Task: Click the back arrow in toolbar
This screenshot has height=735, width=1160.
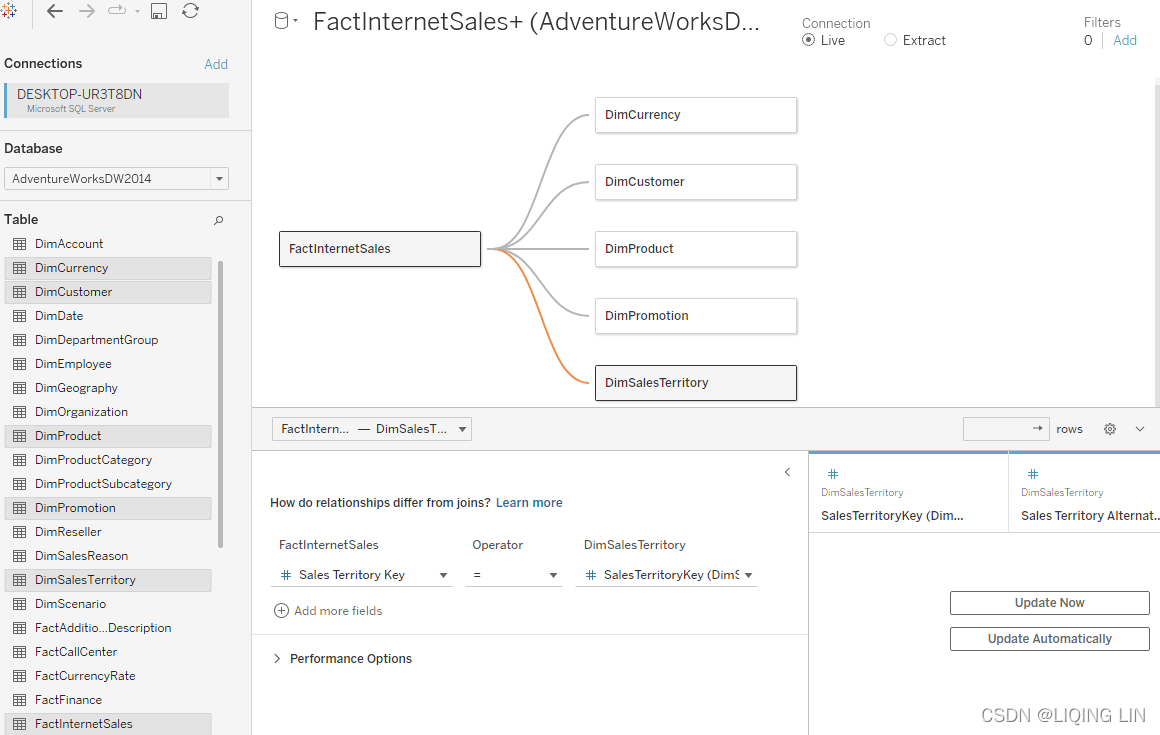Action: tap(55, 11)
